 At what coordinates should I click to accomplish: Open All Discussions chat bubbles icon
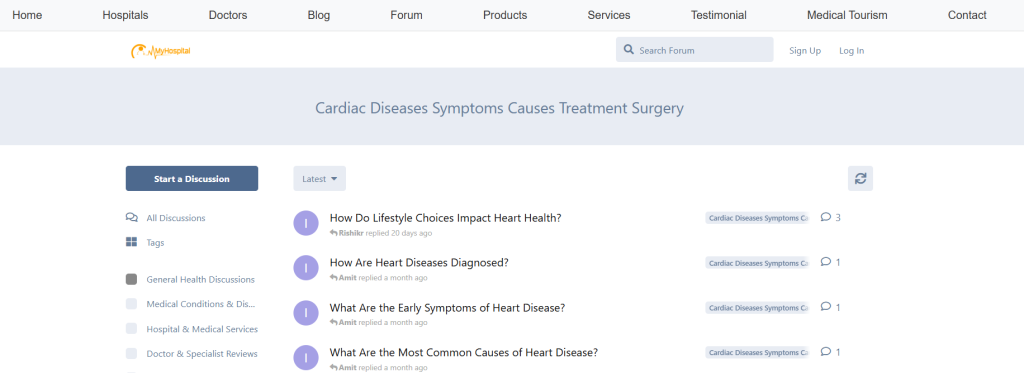(131, 218)
